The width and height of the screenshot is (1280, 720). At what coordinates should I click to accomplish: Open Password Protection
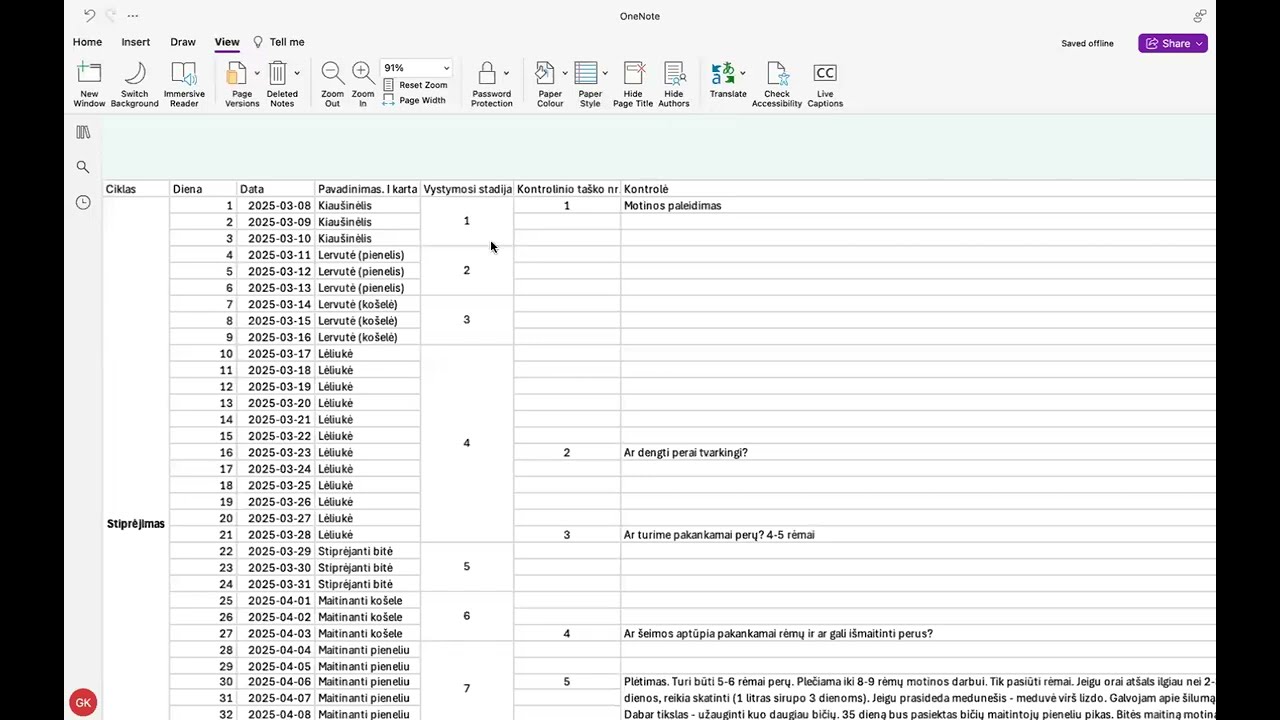click(489, 84)
